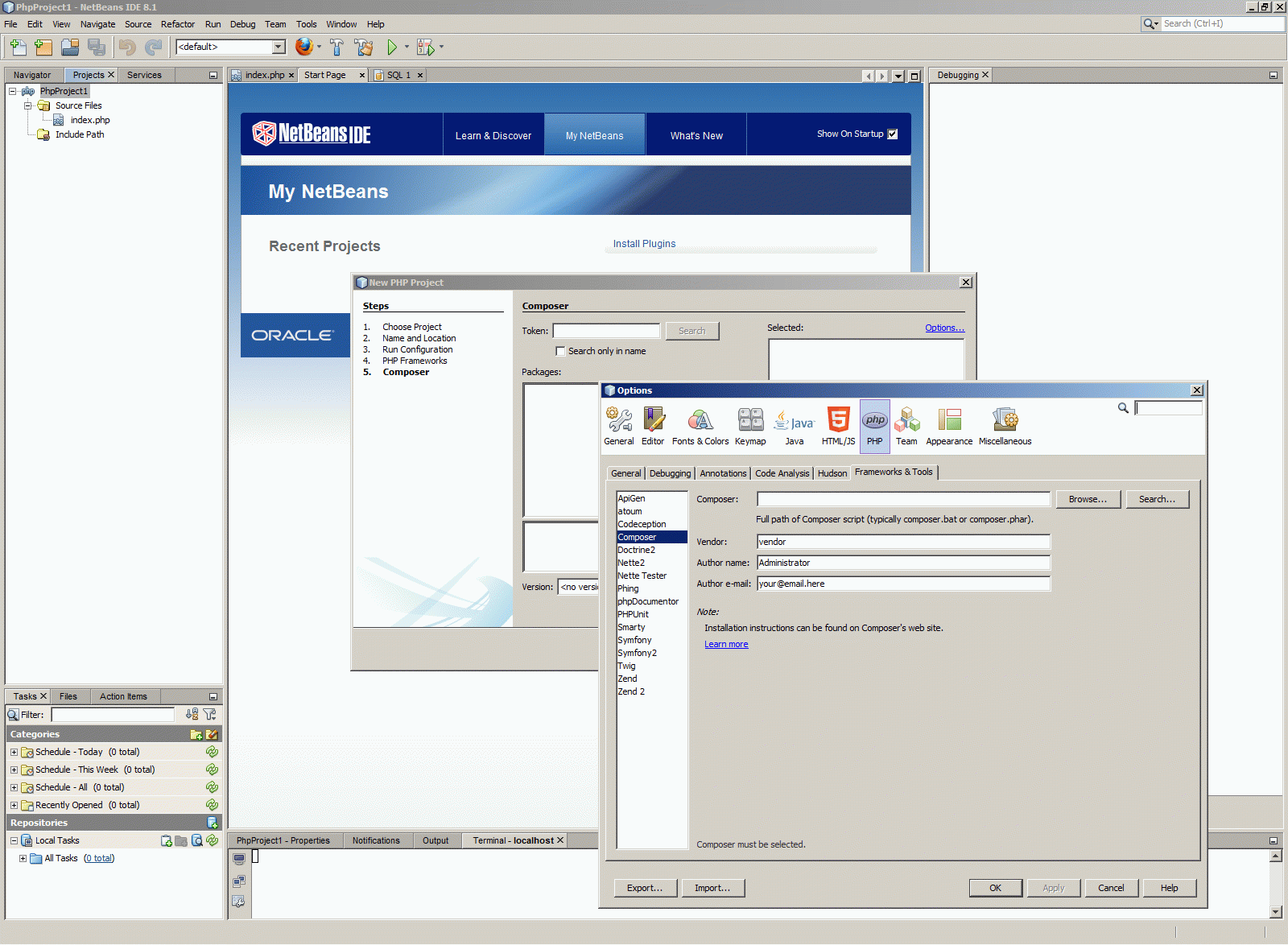Open the Miscellaneous options category
The width and height of the screenshot is (1288, 945).
(1005, 427)
